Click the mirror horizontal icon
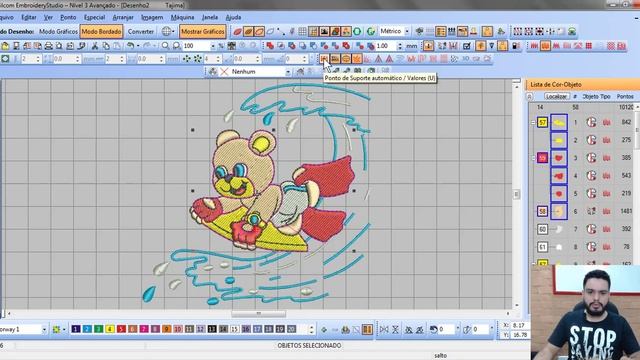 pos(384,329)
